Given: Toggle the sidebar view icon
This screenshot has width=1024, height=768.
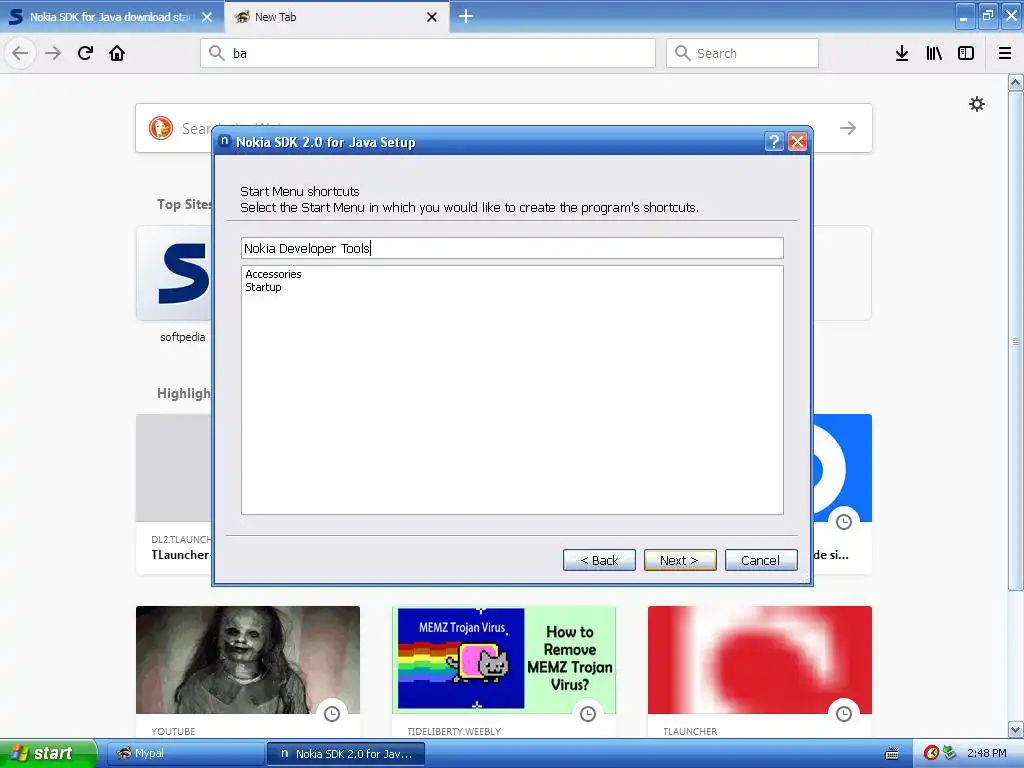Looking at the screenshot, I should click(x=966, y=53).
